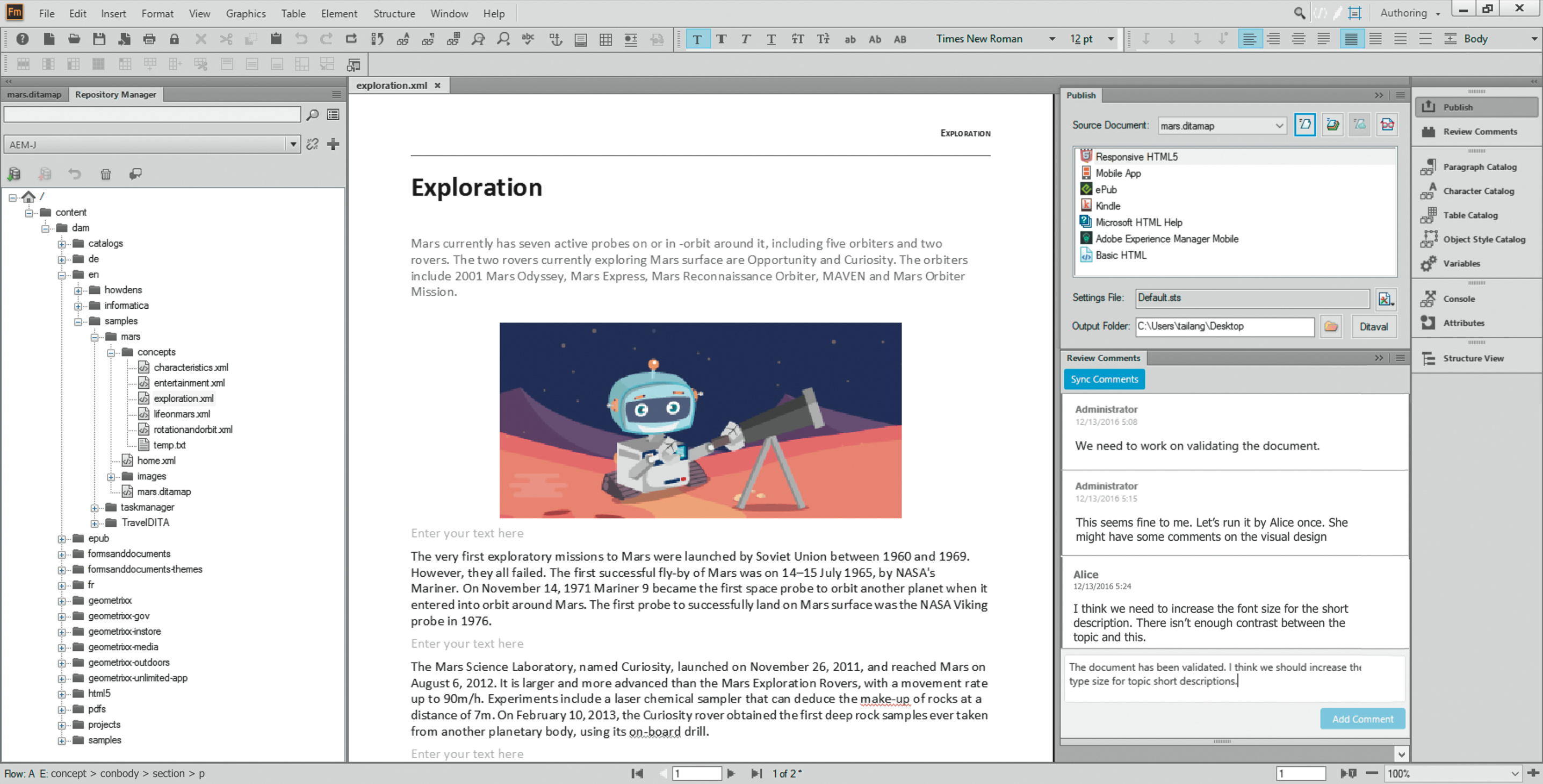The height and width of the screenshot is (784, 1543).
Task: Toggle italic T text formatting
Action: (746, 39)
